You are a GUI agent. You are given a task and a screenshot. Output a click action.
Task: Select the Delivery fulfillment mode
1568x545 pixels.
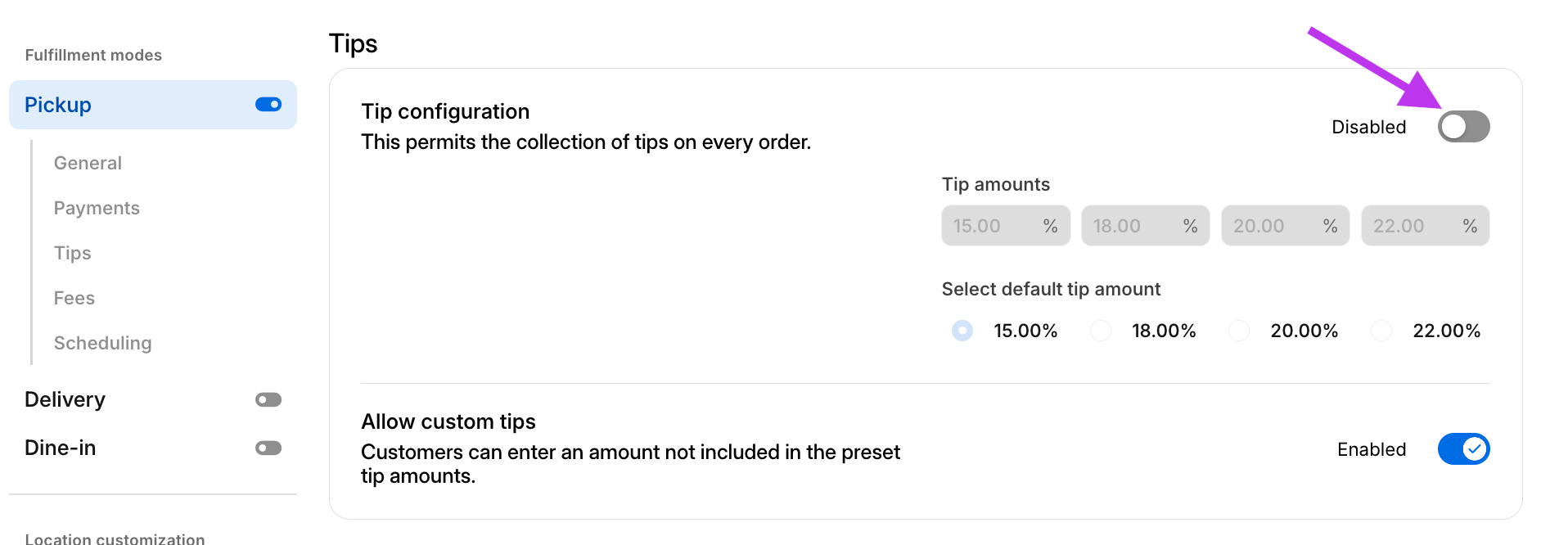pyautogui.click(x=65, y=399)
